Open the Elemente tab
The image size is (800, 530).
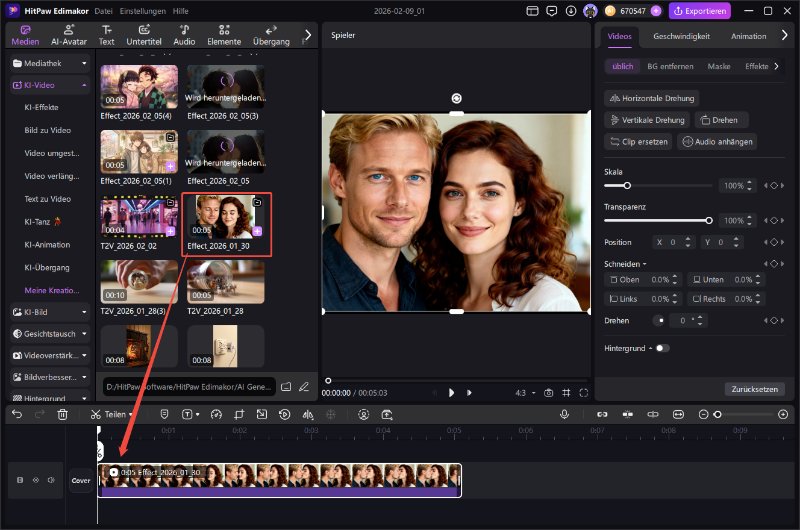pyautogui.click(x=224, y=35)
